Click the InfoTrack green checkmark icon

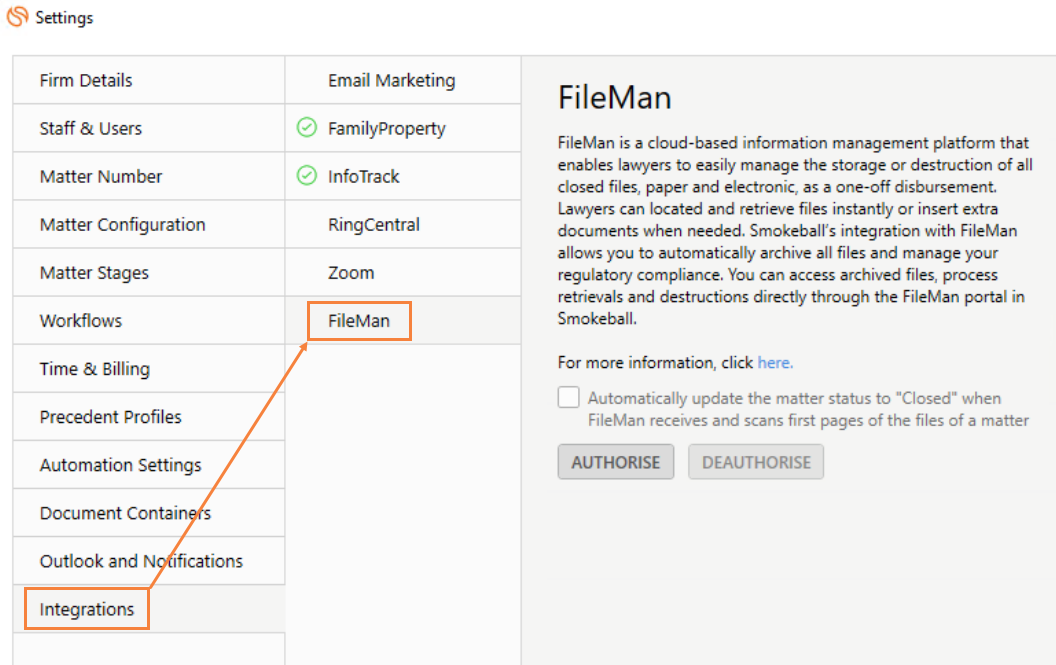[306, 175]
